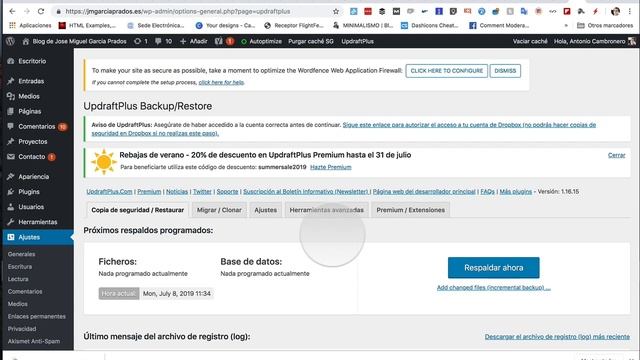Image resolution: width=640 pixels, height=360 pixels.
Task: Bookmark this page with the star icon
Action: (336, 11)
